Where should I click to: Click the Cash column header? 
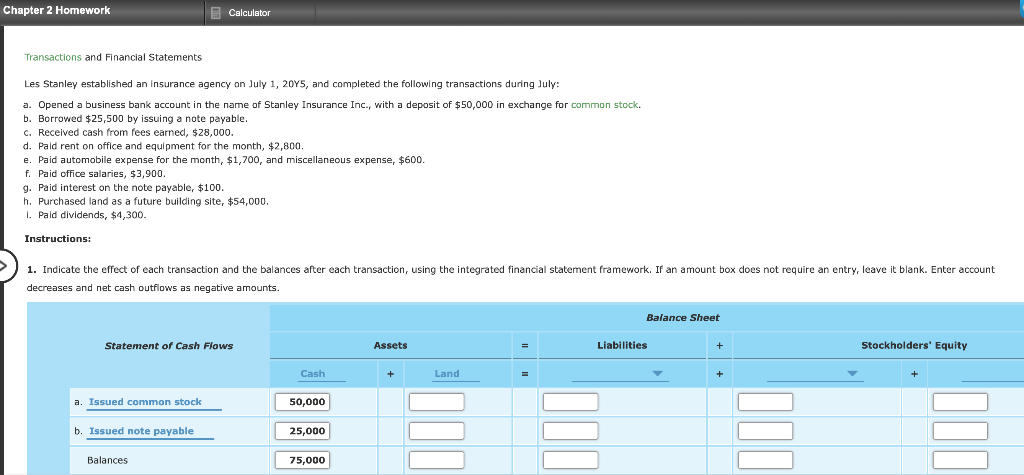pyautogui.click(x=312, y=374)
